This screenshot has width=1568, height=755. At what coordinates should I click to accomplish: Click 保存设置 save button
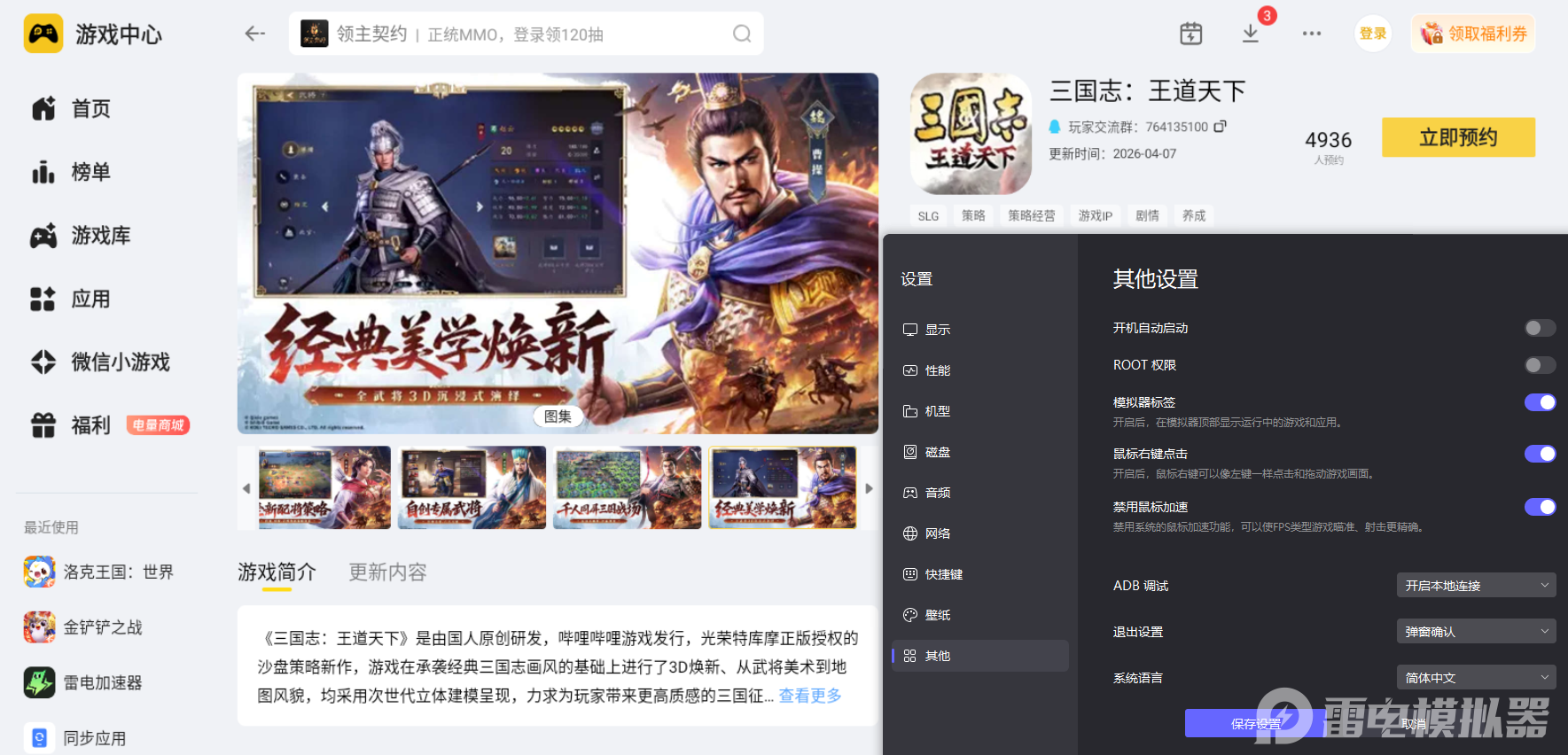point(1256,723)
